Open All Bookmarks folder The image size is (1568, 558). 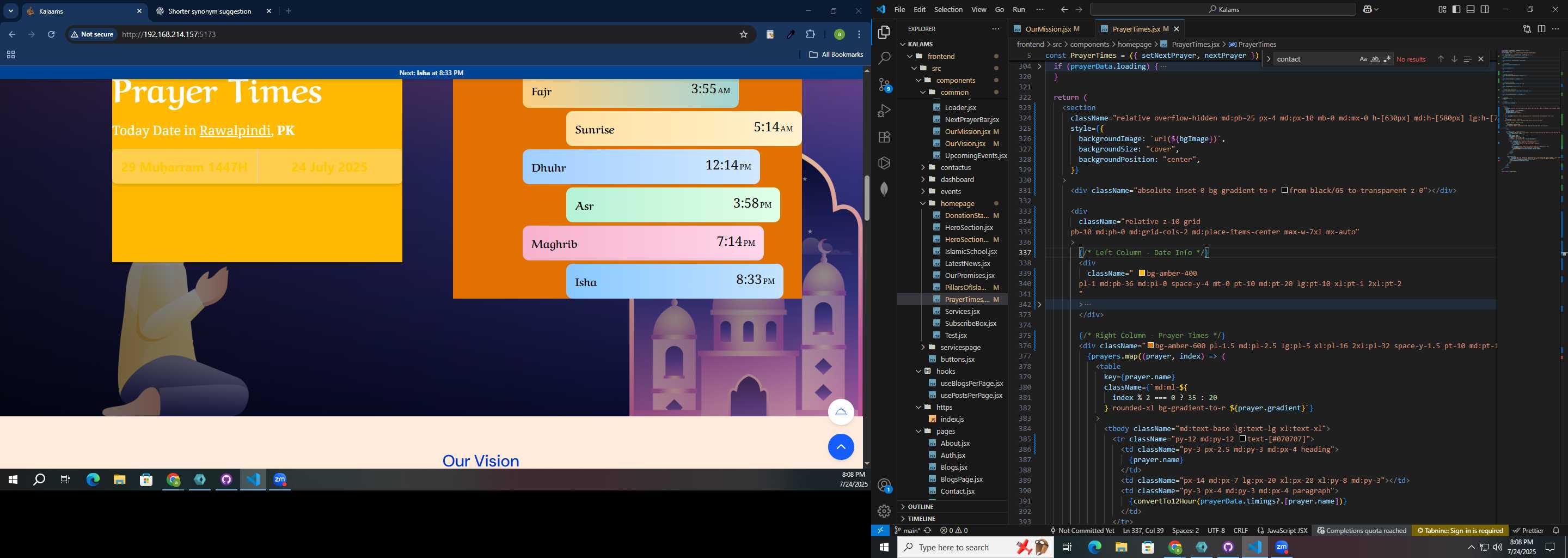click(836, 55)
